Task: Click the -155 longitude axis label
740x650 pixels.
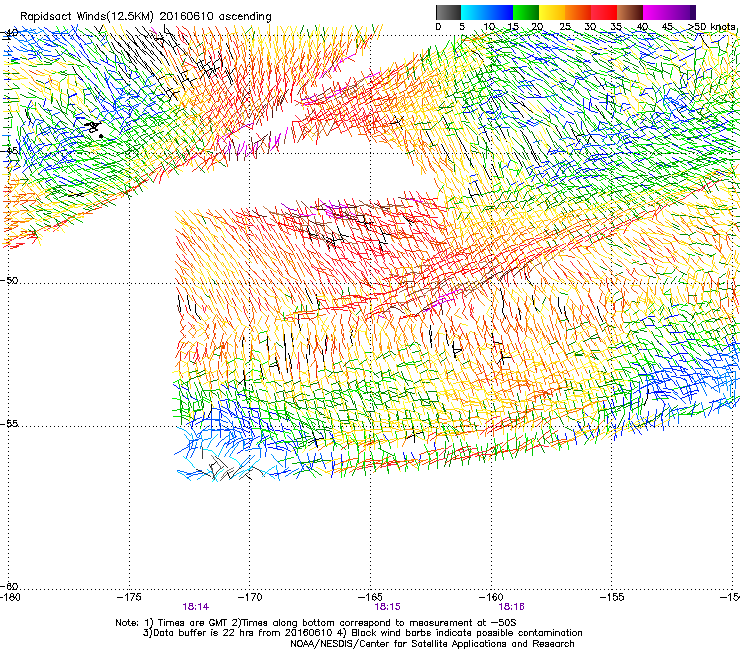Action: pos(612,597)
